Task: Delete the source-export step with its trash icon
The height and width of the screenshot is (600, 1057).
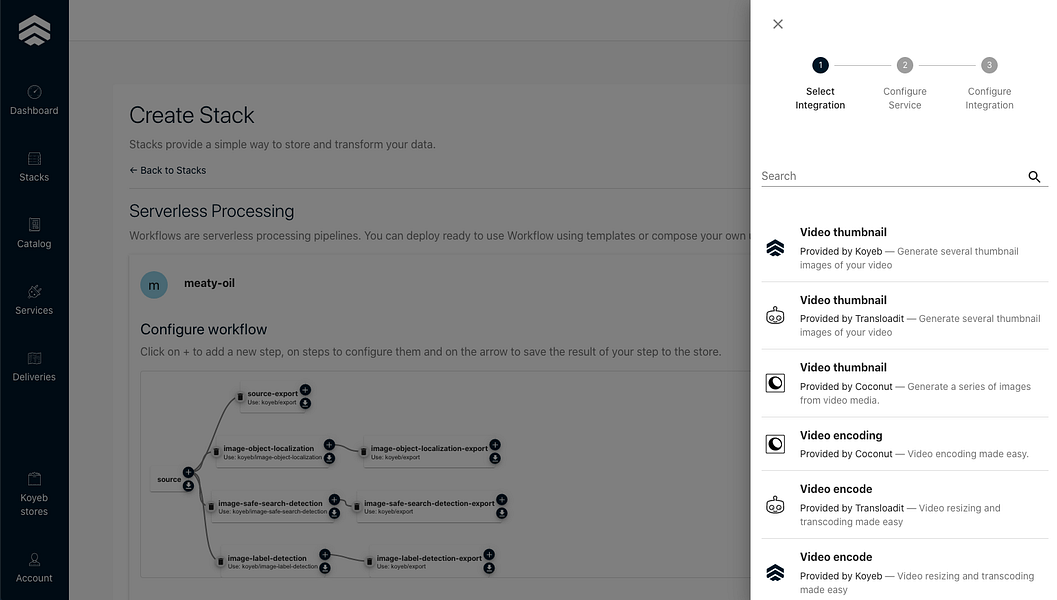Action: click(240, 397)
